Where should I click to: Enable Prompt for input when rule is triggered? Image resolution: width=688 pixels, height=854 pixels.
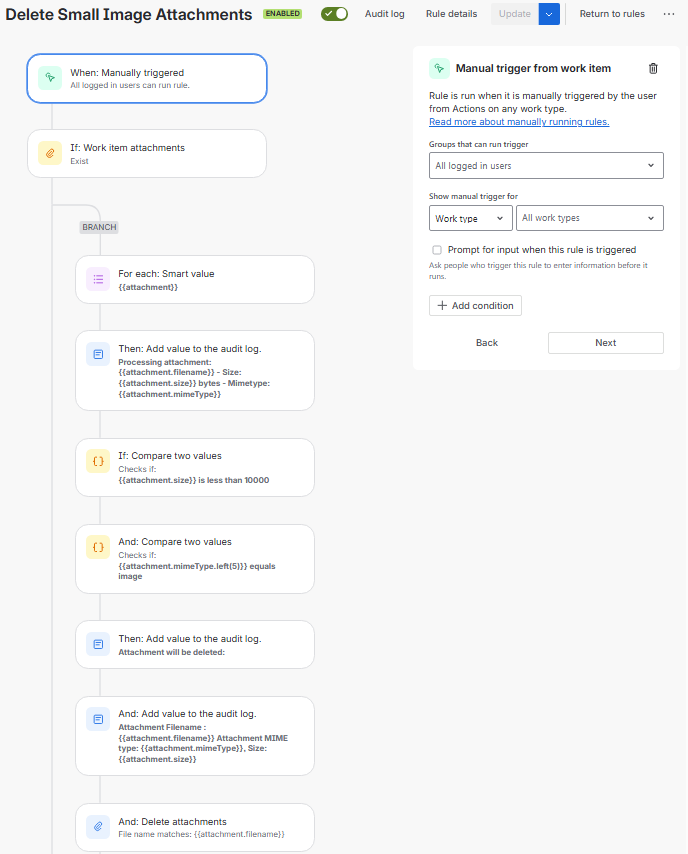436,249
